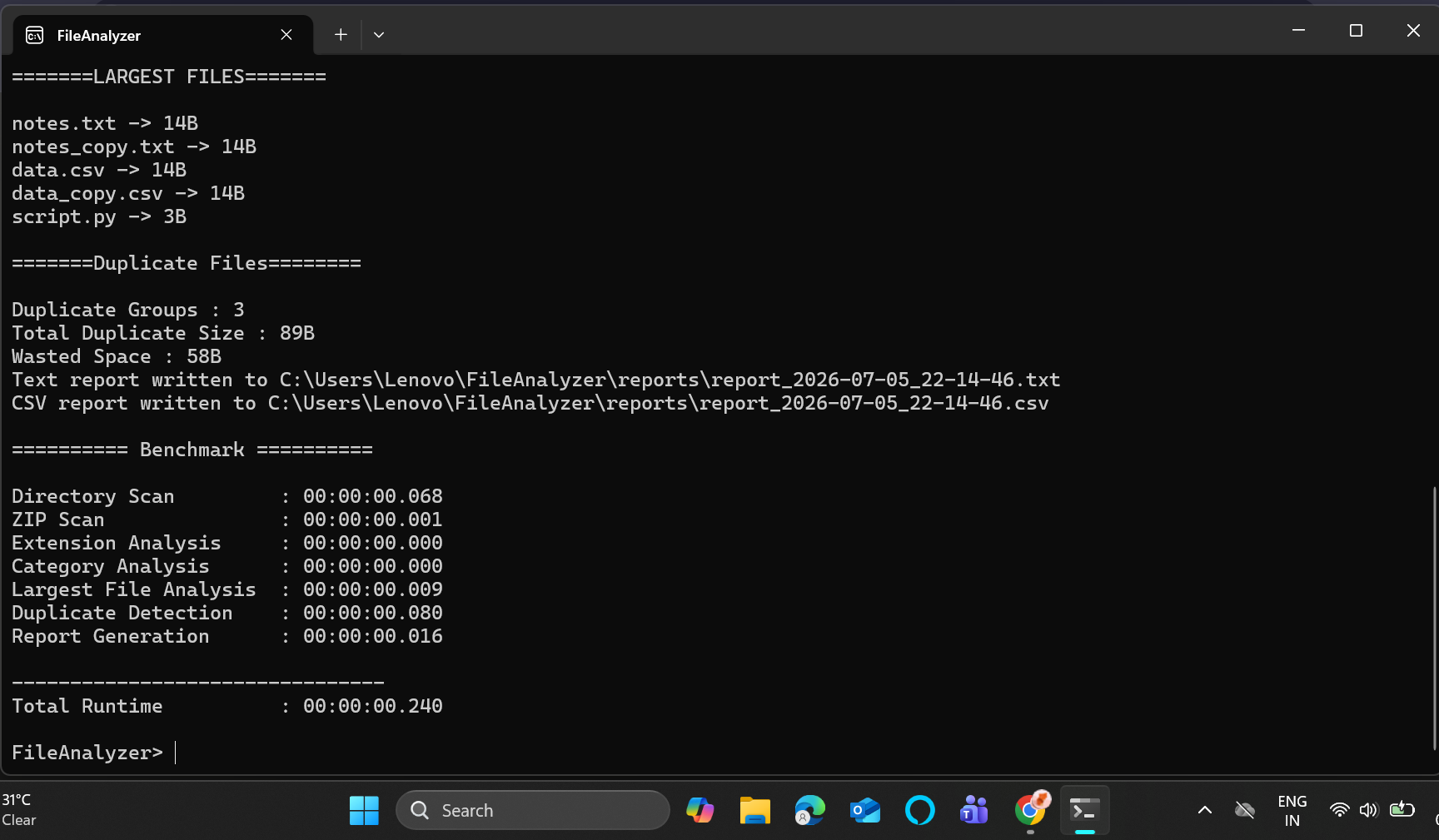This screenshot has height=840, width=1439.
Task: Click the CSV report path ending .csv
Action: pos(658,403)
